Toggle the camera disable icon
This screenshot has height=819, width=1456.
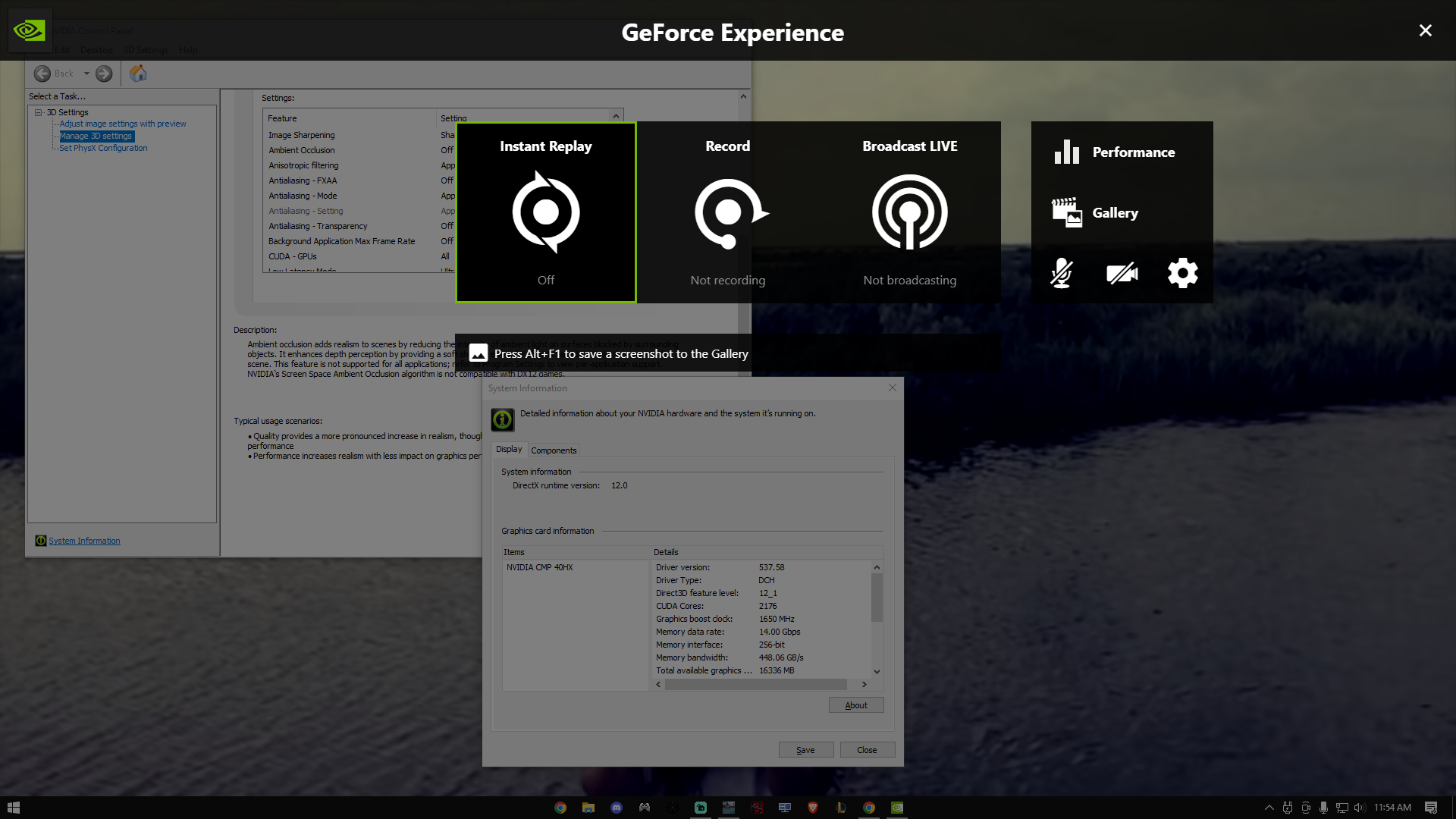pos(1122,273)
